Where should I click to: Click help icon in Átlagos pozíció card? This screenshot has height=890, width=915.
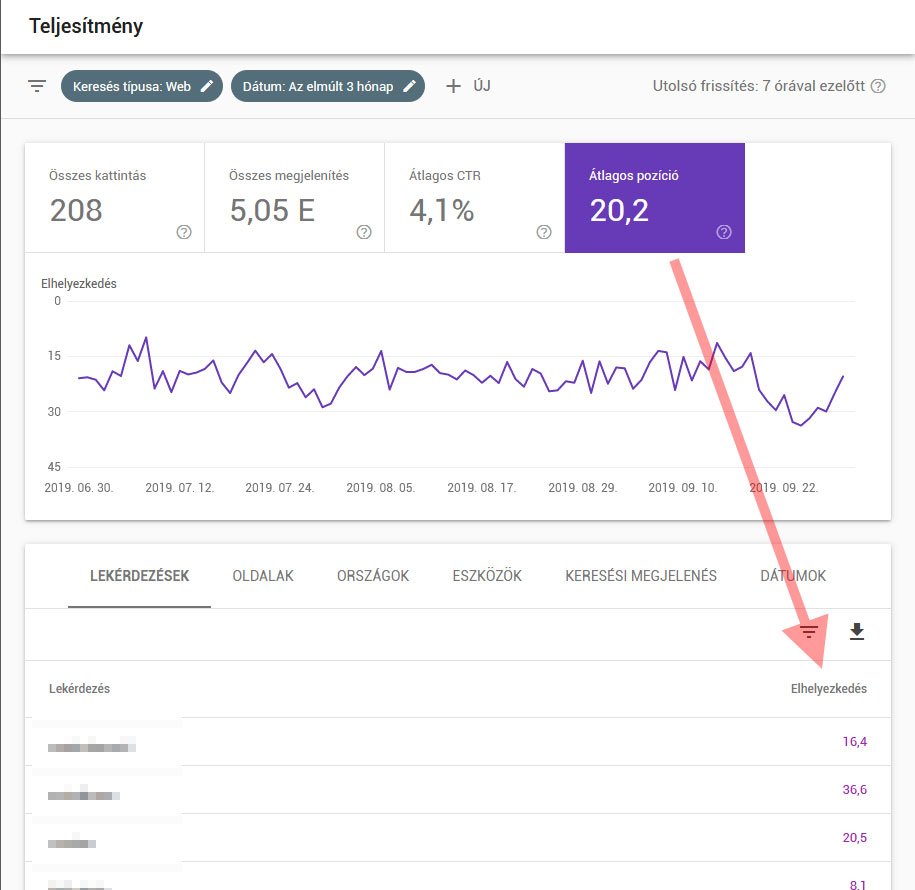pos(724,232)
